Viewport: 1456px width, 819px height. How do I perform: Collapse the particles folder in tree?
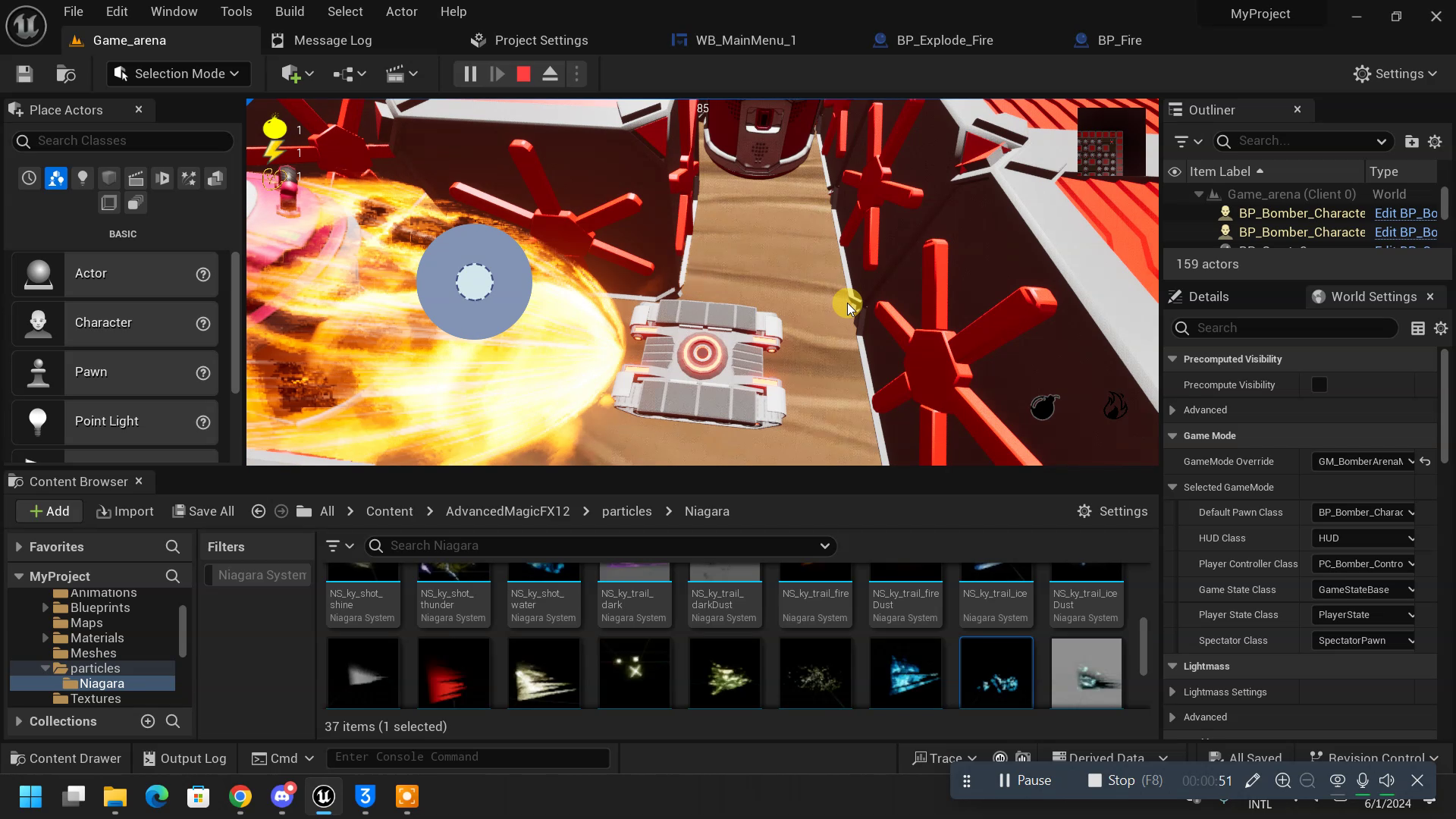tap(45, 668)
